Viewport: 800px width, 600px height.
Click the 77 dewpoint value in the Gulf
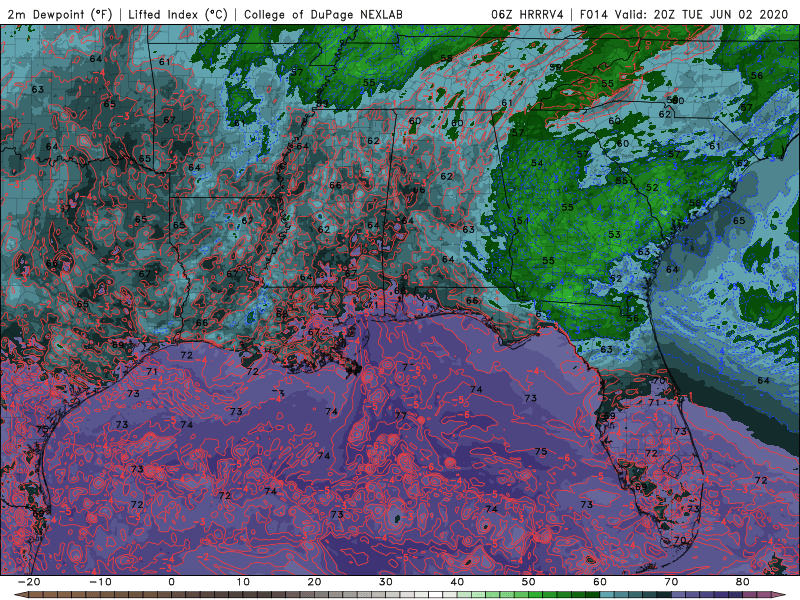click(x=401, y=416)
